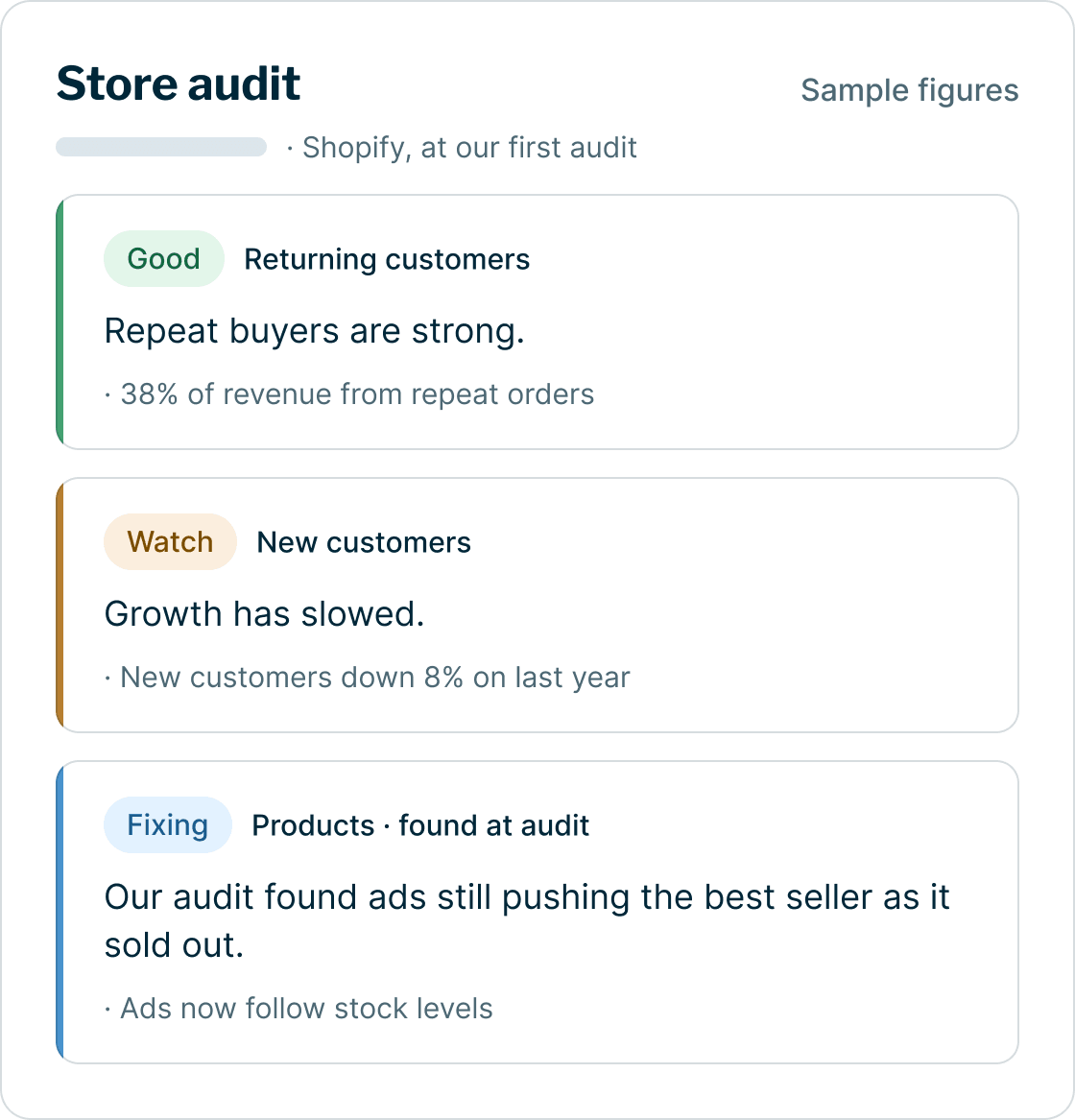Click the 'Our audit found ads' paragraph

pyautogui.click(x=527, y=920)
